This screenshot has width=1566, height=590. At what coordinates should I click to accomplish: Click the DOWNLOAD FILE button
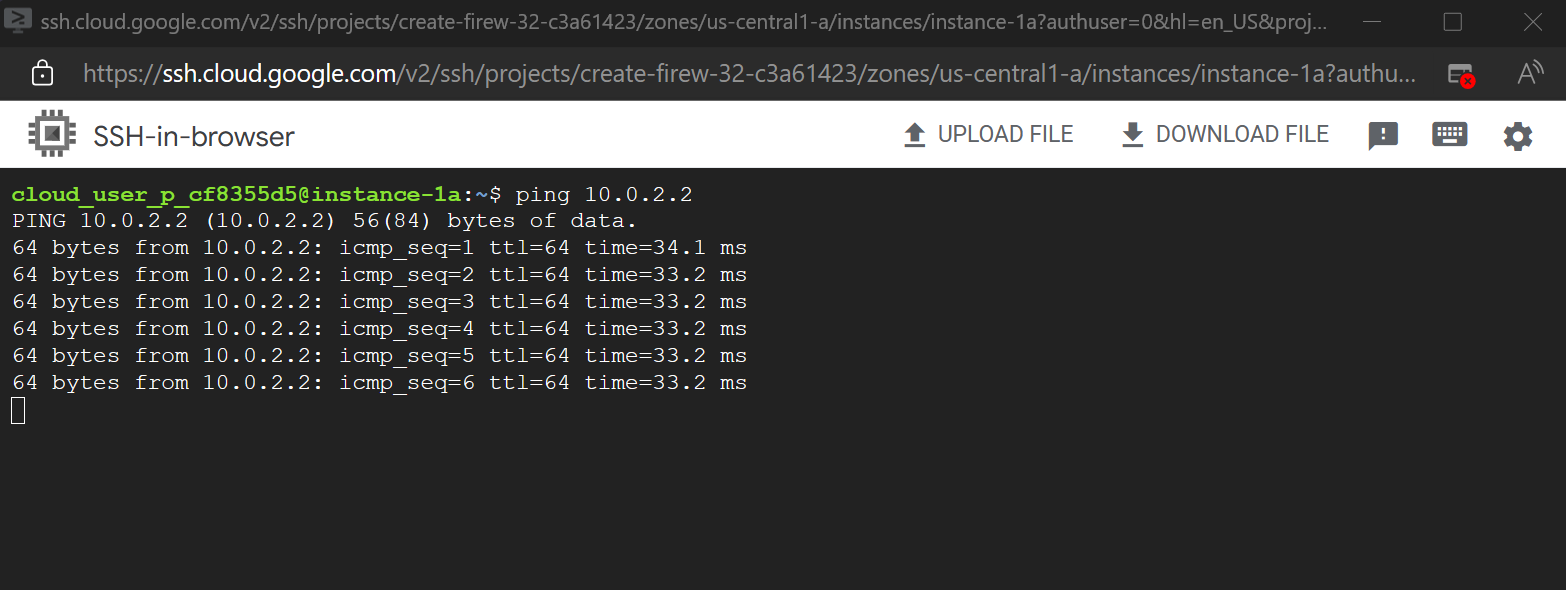coord(1243,133)
